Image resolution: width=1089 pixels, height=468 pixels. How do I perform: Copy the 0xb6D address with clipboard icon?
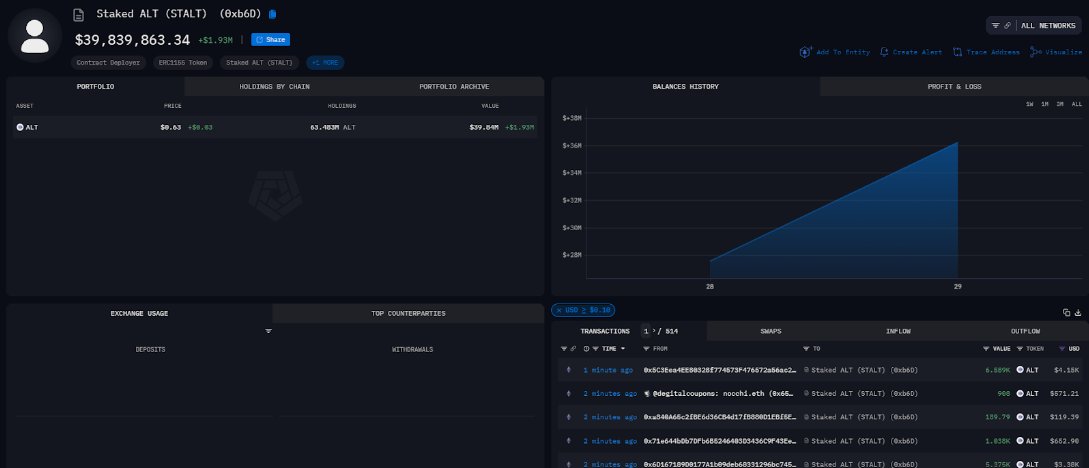point(272,14)
